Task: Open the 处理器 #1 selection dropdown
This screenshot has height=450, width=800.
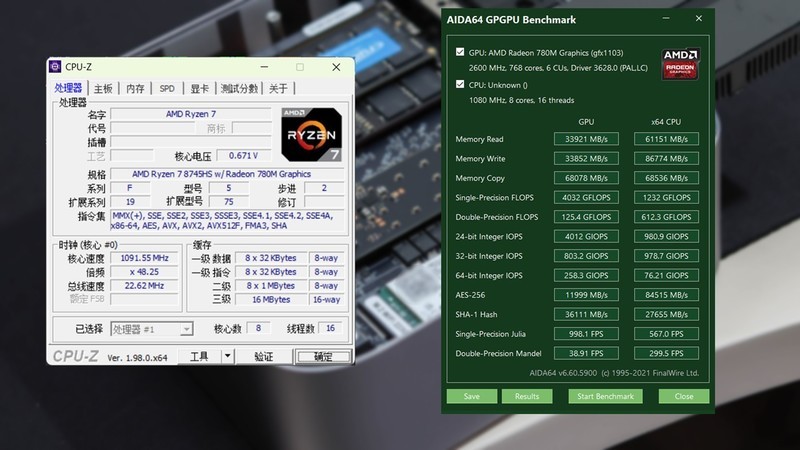Action: click(x=152, y=329)
